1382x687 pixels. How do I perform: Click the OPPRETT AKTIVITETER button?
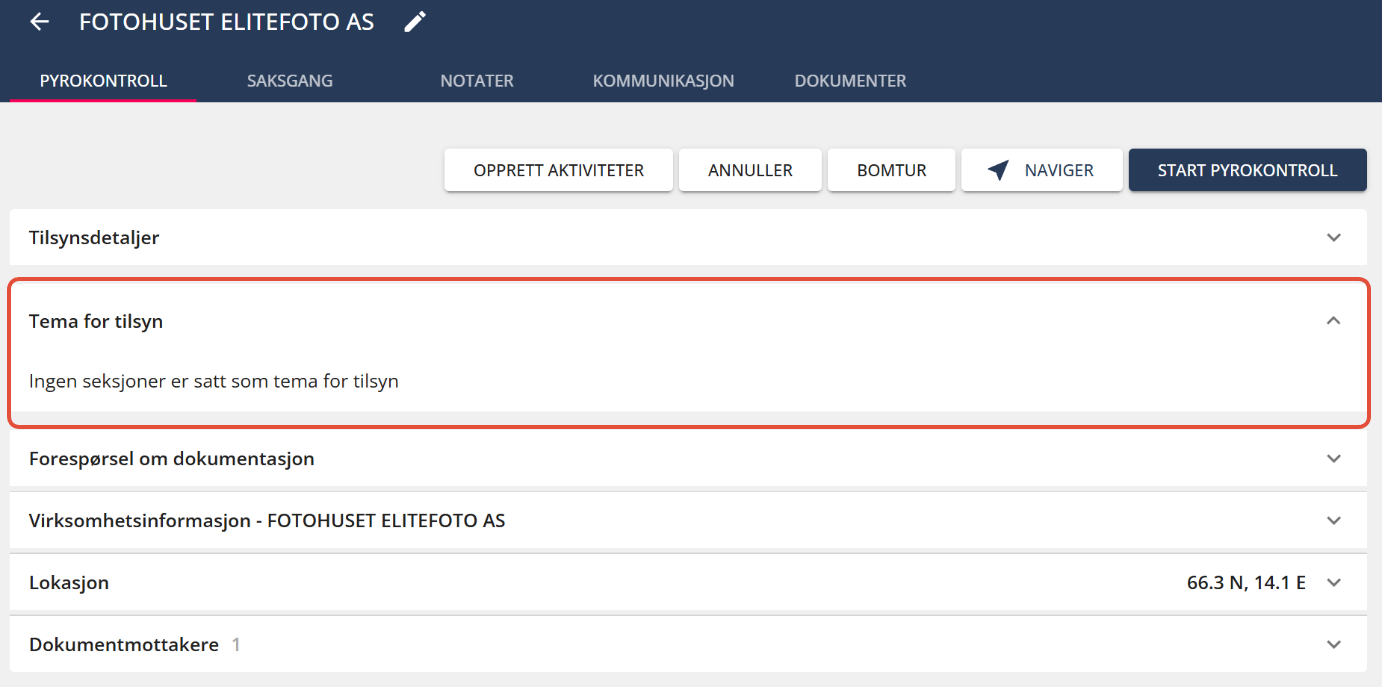[559, 170]
